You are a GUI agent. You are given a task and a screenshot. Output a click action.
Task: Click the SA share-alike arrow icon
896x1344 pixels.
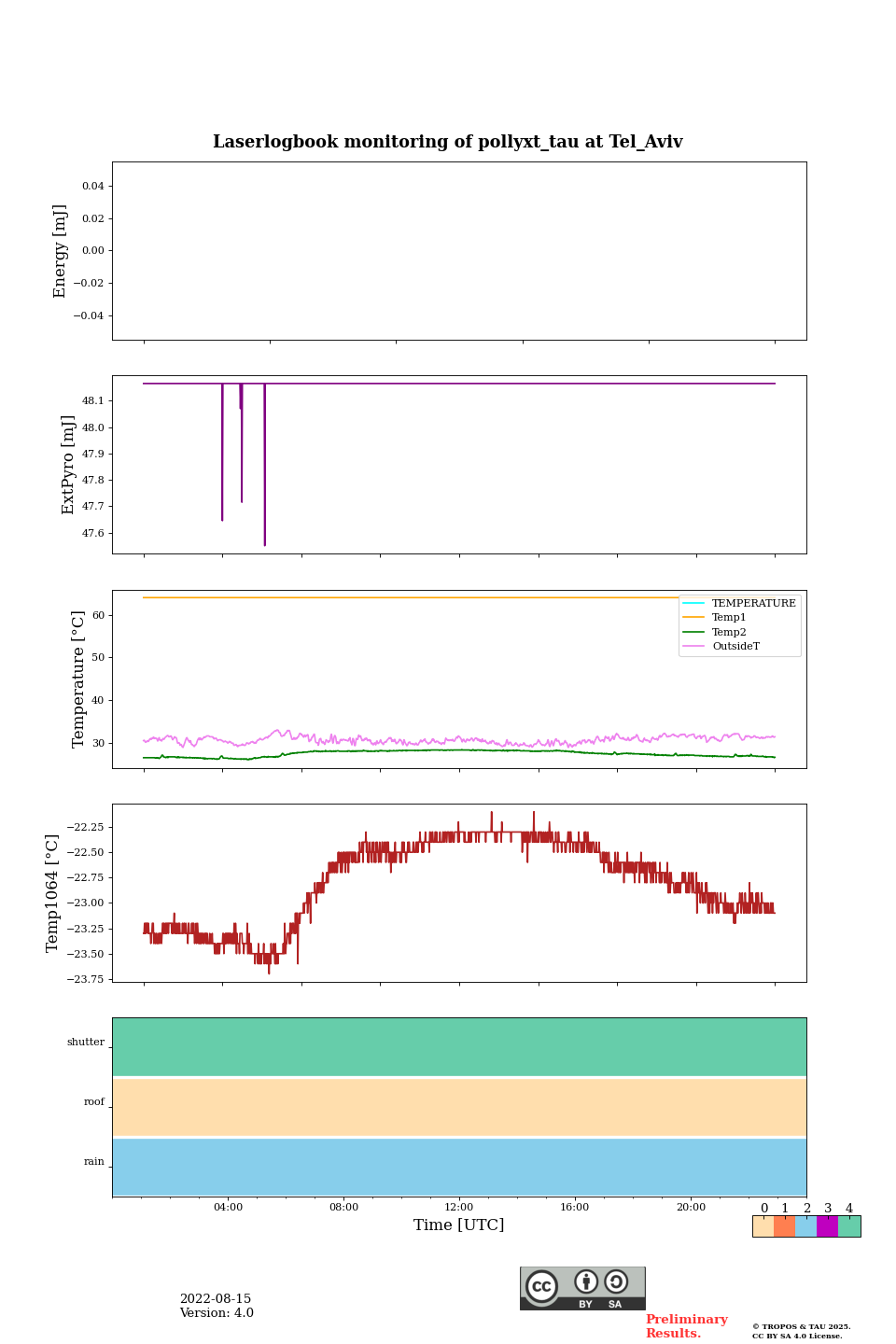(616, 1281)
